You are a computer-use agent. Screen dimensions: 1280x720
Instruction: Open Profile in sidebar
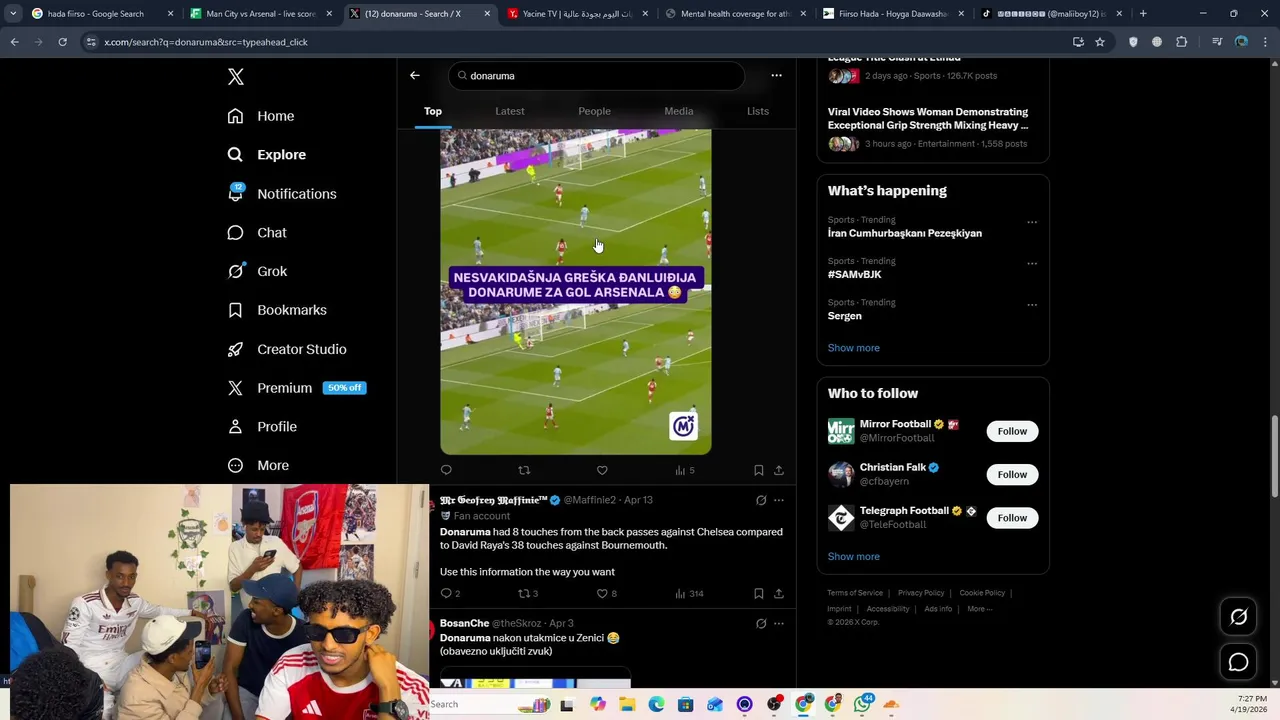(262, 427)
